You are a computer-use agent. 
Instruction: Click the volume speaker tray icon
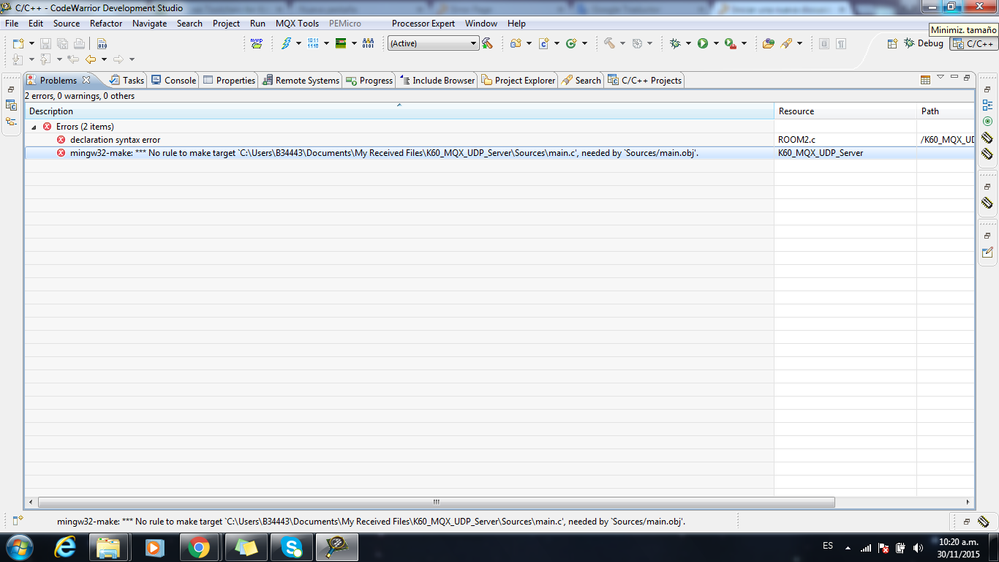tap(917, 548)
